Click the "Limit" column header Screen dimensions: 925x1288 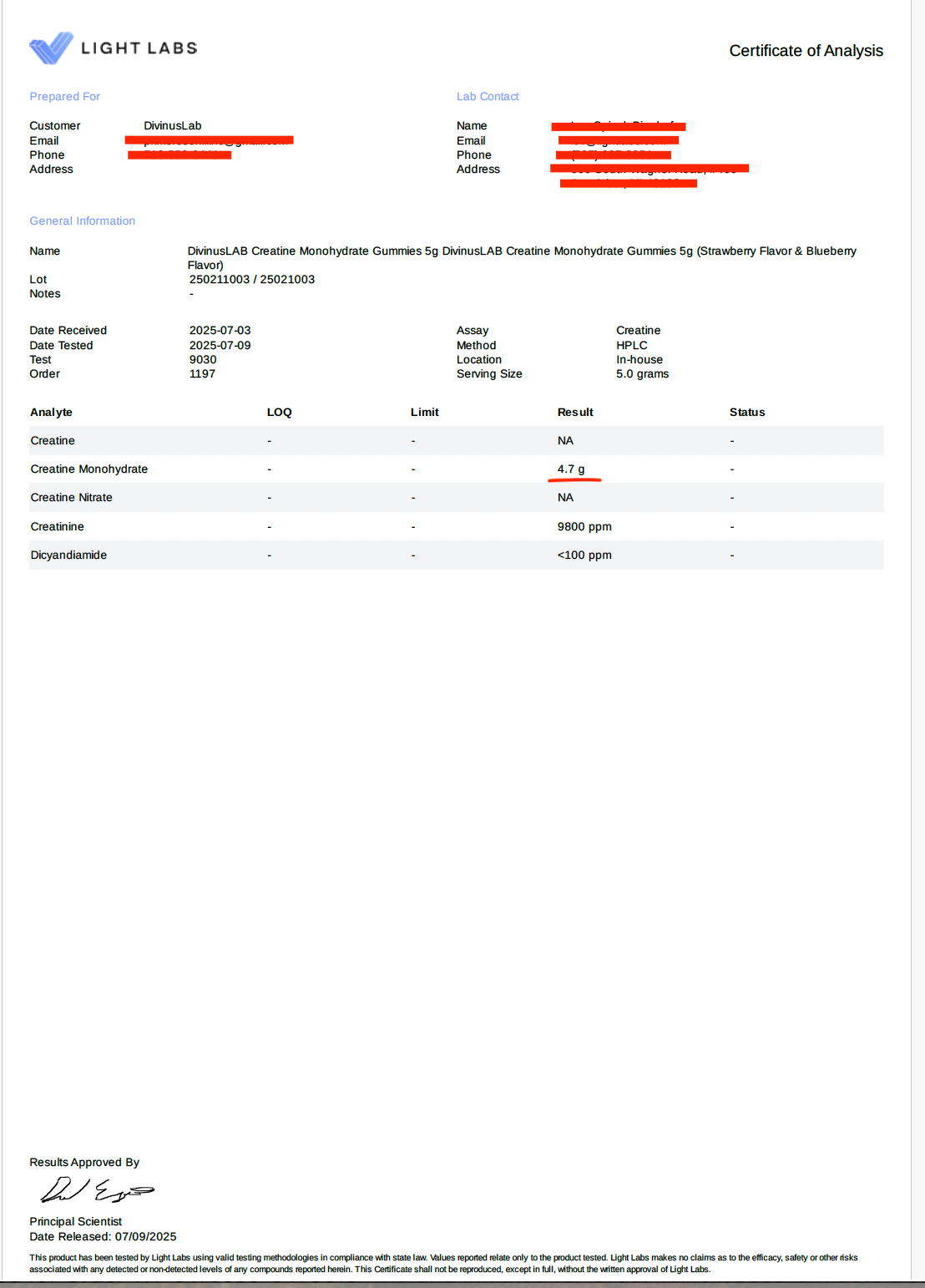(x=424, y=413)
